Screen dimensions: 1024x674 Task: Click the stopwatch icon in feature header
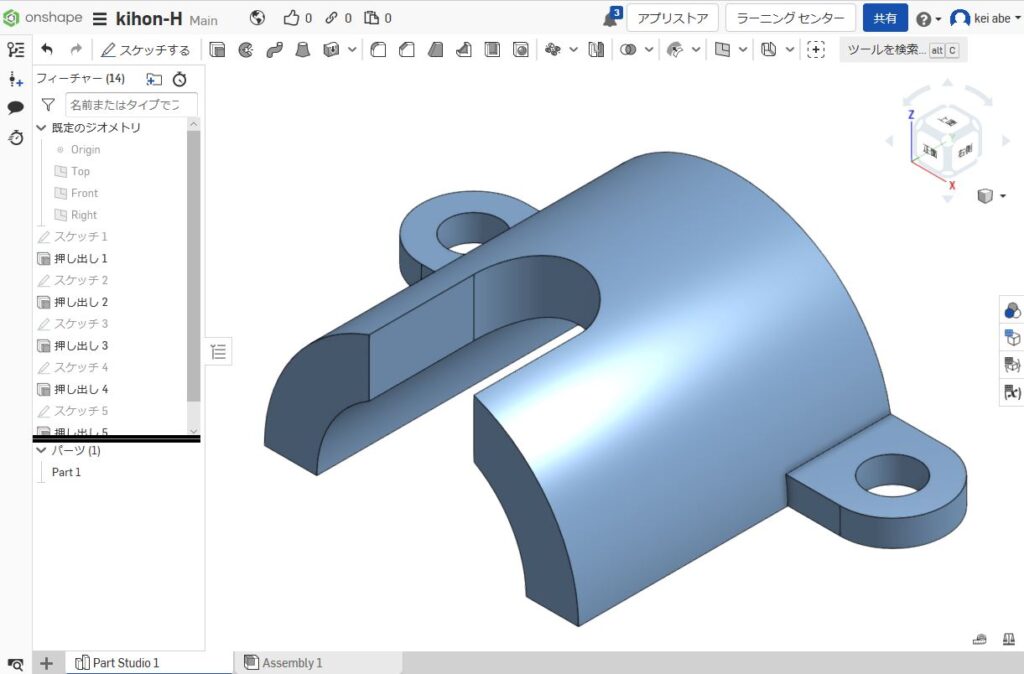coord(180,79)
